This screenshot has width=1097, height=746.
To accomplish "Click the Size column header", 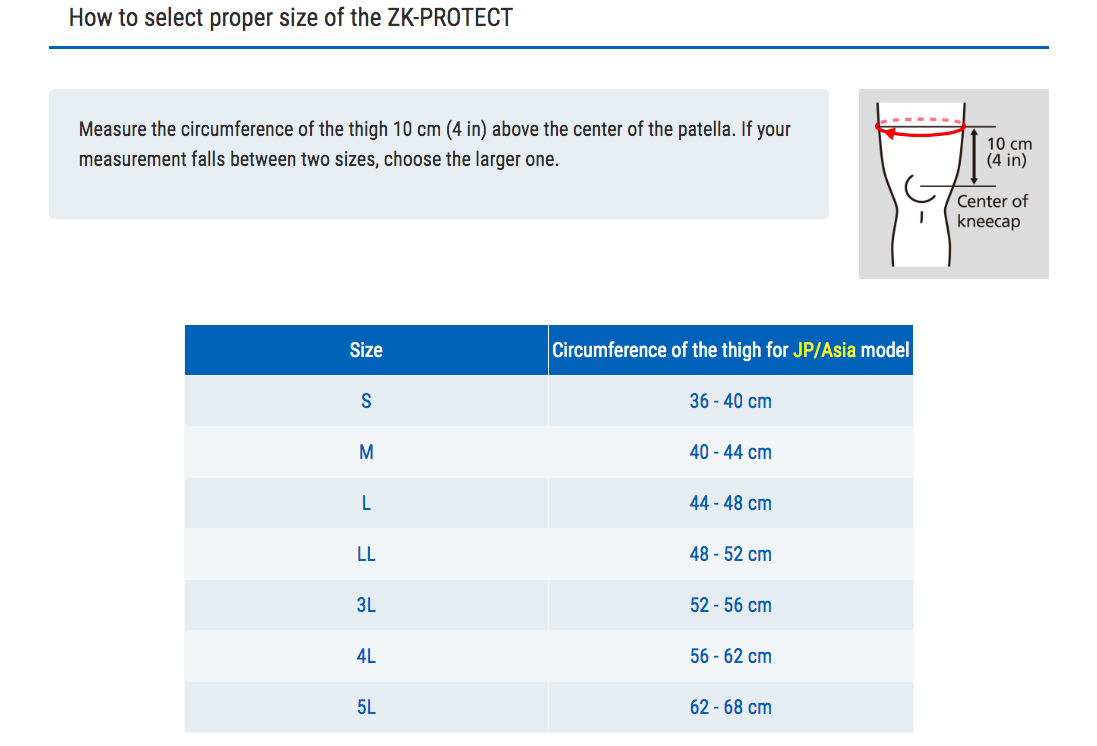I will (x=366, y=350).
